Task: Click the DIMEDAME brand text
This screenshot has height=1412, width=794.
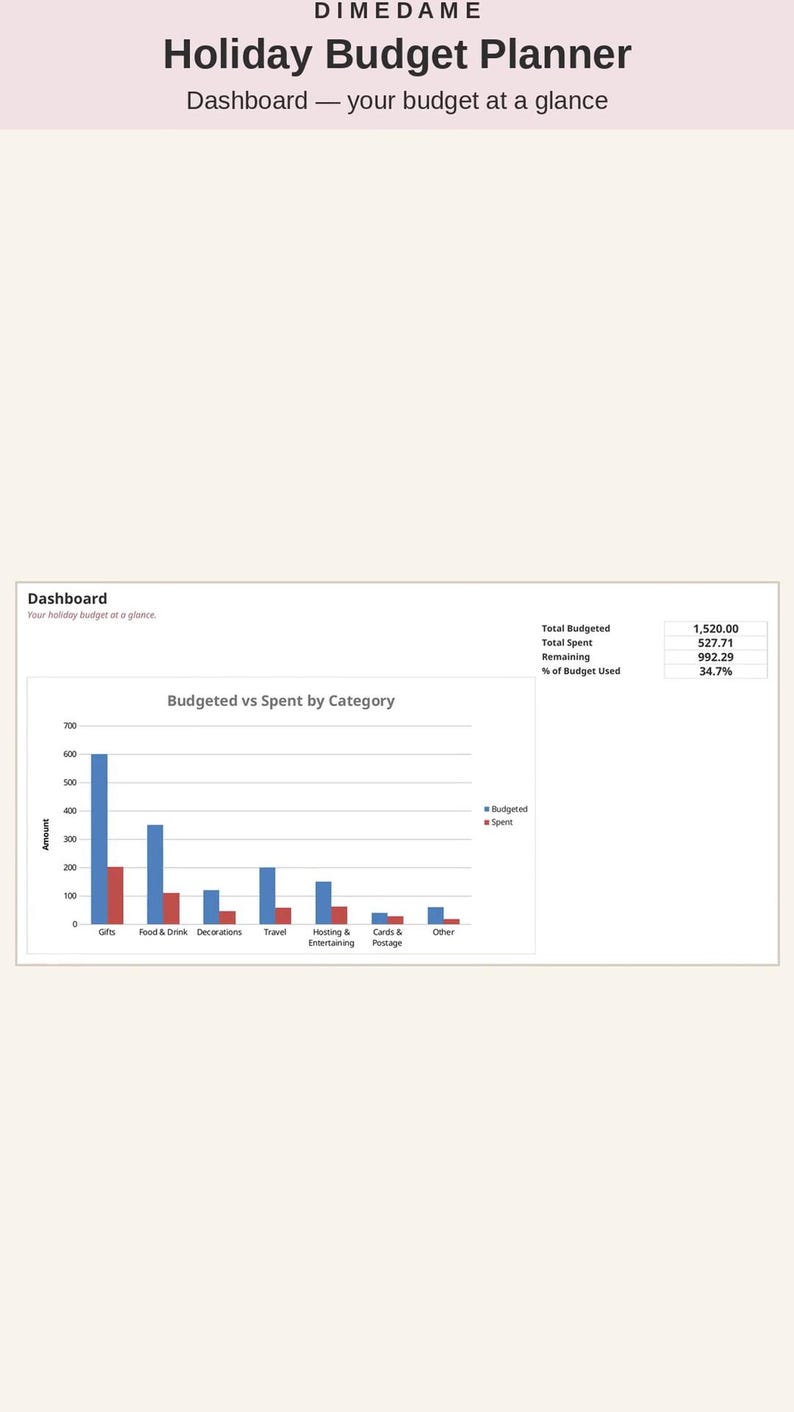Action: coord(398,11)
